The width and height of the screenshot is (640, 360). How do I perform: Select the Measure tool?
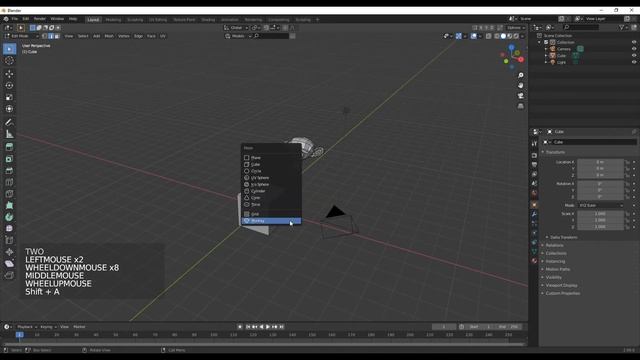point(9,134)
